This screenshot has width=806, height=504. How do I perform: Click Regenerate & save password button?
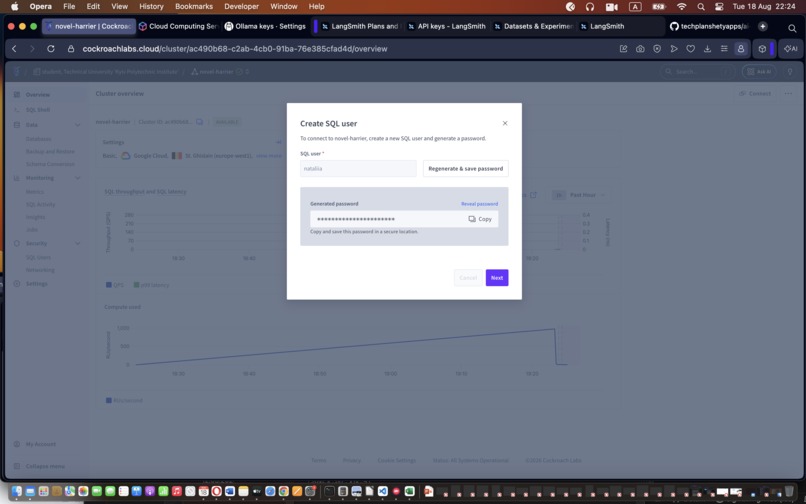pos(465,169)
